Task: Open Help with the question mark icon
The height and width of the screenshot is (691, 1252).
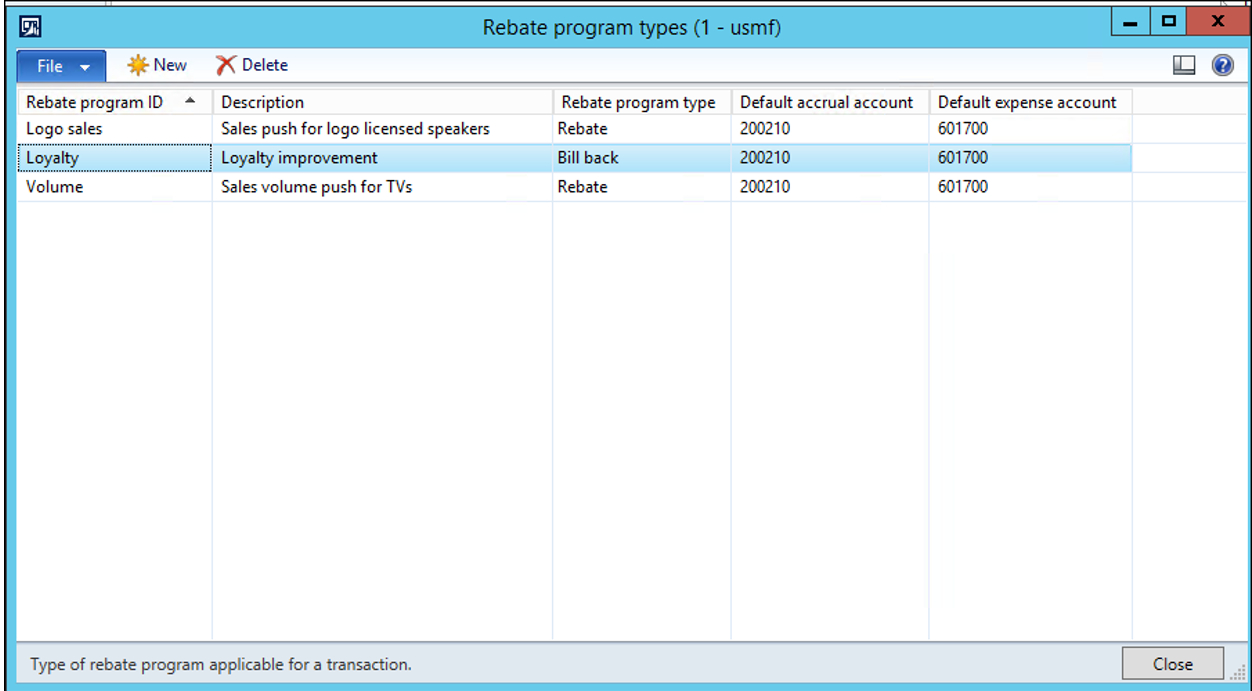Action: click(x=1222, y=64)
